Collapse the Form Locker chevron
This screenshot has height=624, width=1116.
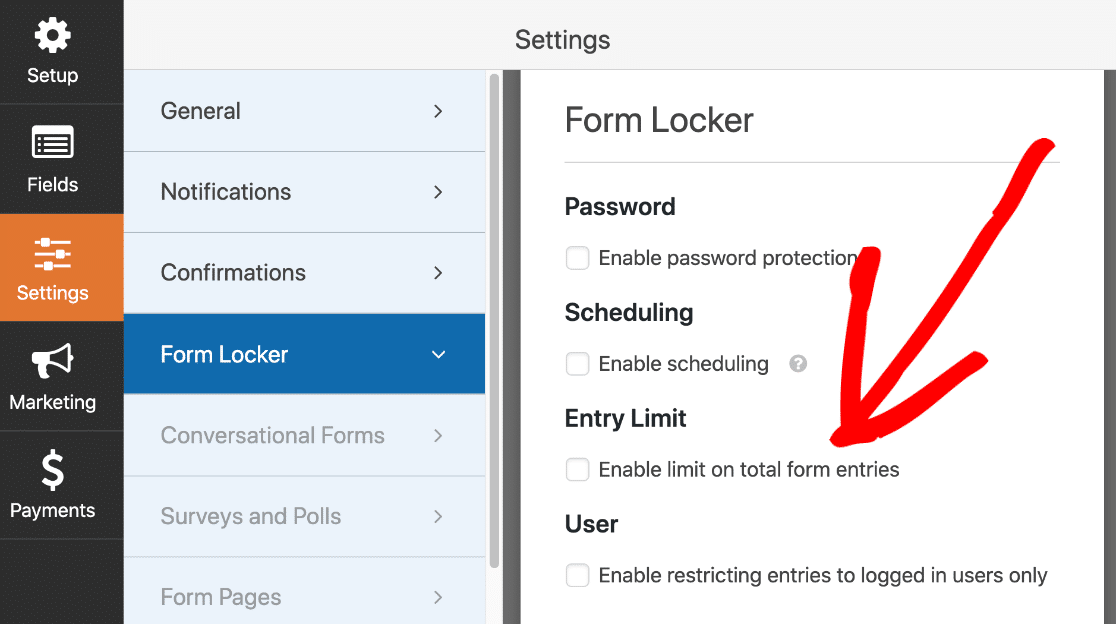[438, 354]
